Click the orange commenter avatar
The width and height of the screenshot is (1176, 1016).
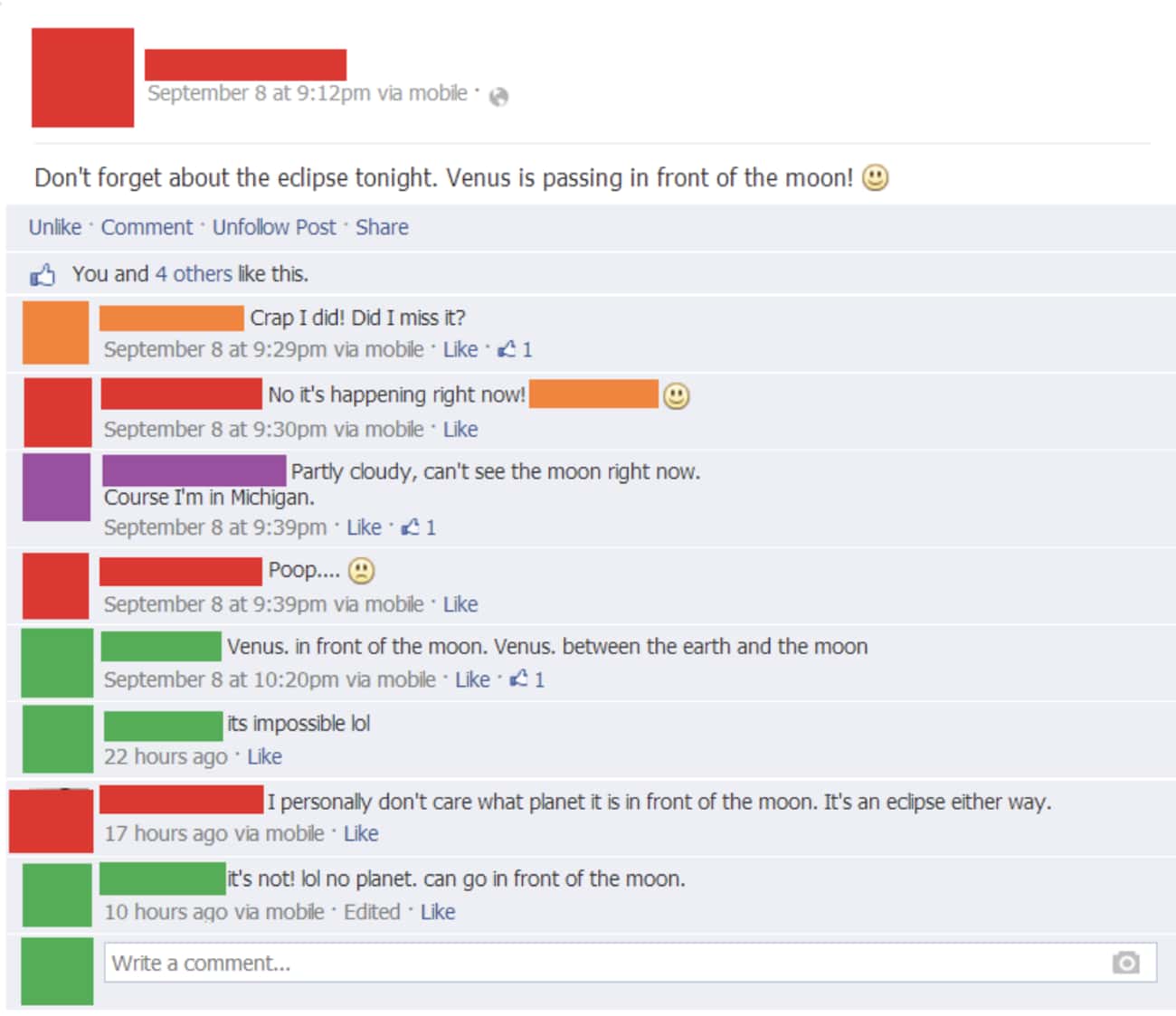pyautogui.click(x=55, y=332)
